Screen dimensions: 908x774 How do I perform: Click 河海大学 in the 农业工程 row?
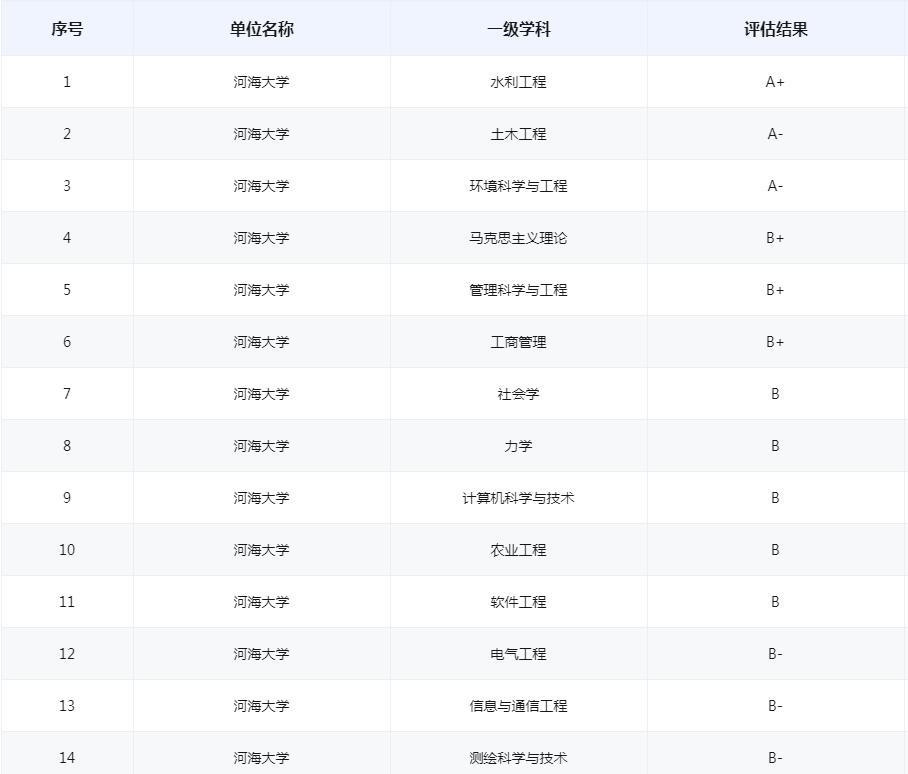pyautogui.click(x=261, y=549)
